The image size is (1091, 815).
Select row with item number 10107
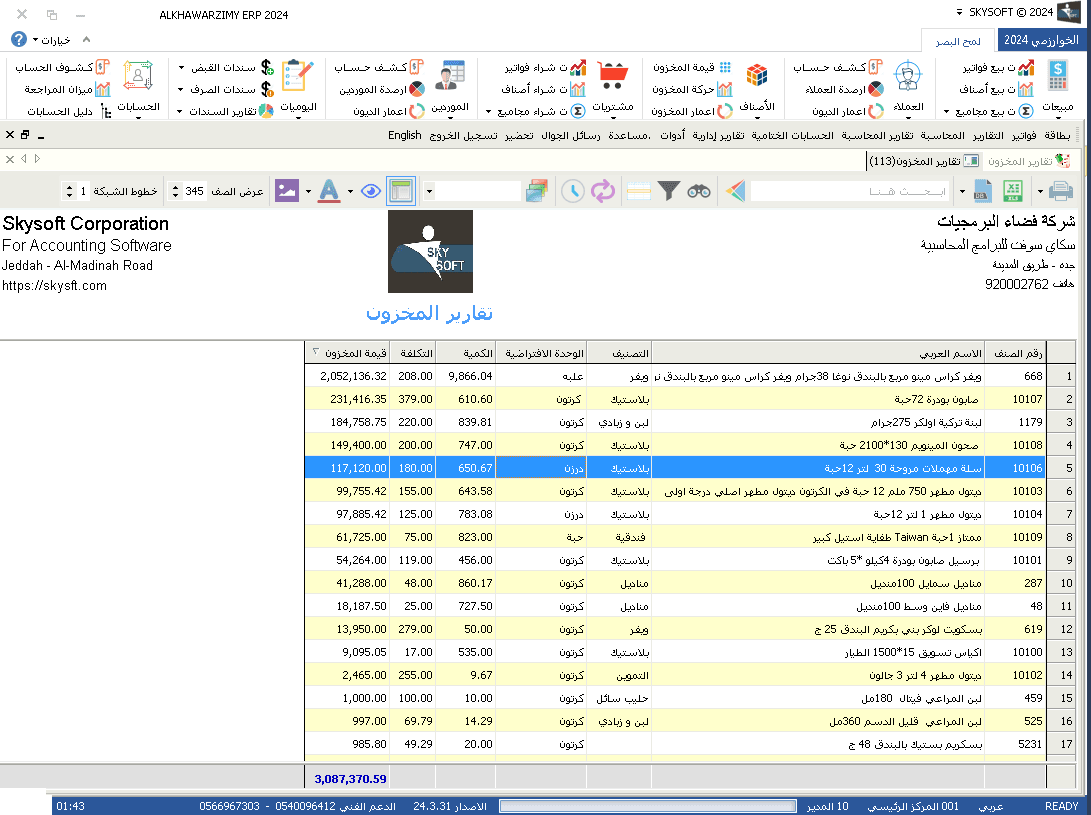pyautogui.click(x=675, y=399)
